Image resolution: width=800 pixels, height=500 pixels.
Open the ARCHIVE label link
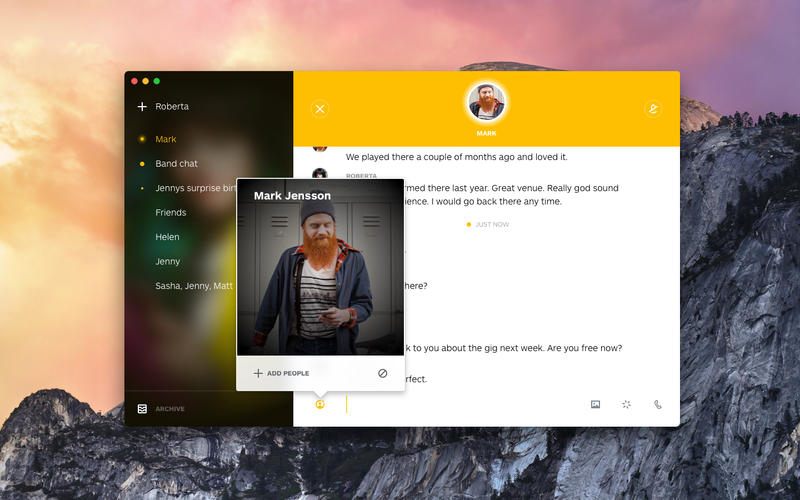point(170,409)
